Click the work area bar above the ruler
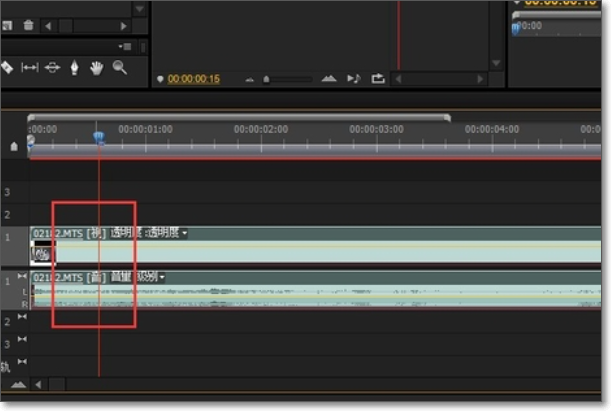The image size is (611, 411). pos(239,117)
